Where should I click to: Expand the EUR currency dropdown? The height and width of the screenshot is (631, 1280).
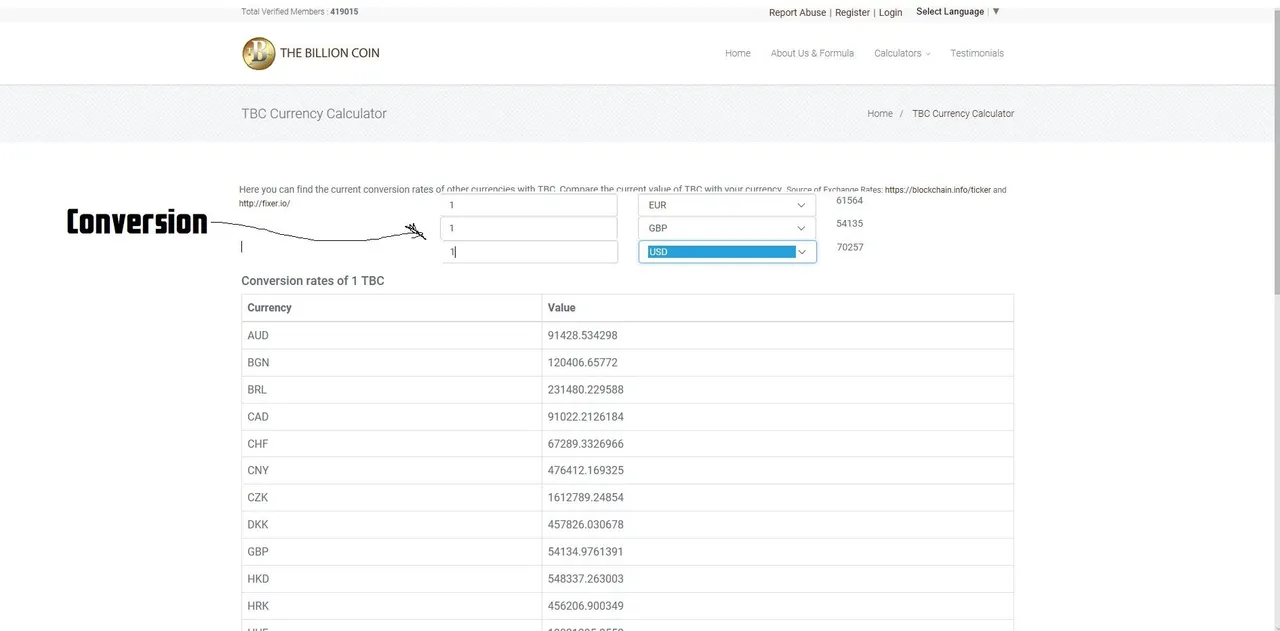tap(727, 205)
